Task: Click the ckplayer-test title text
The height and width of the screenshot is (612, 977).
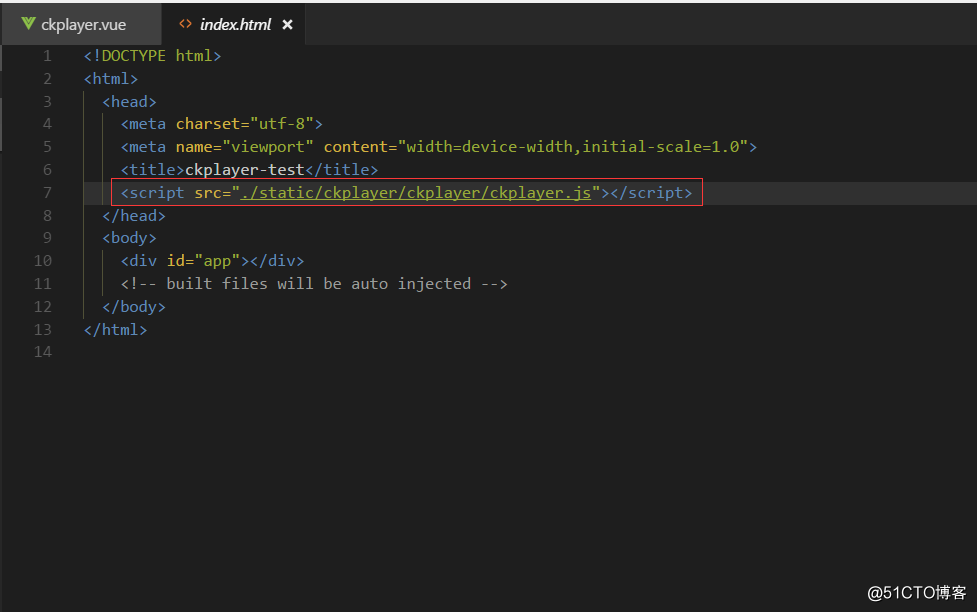Action: (x=245, y=170)
